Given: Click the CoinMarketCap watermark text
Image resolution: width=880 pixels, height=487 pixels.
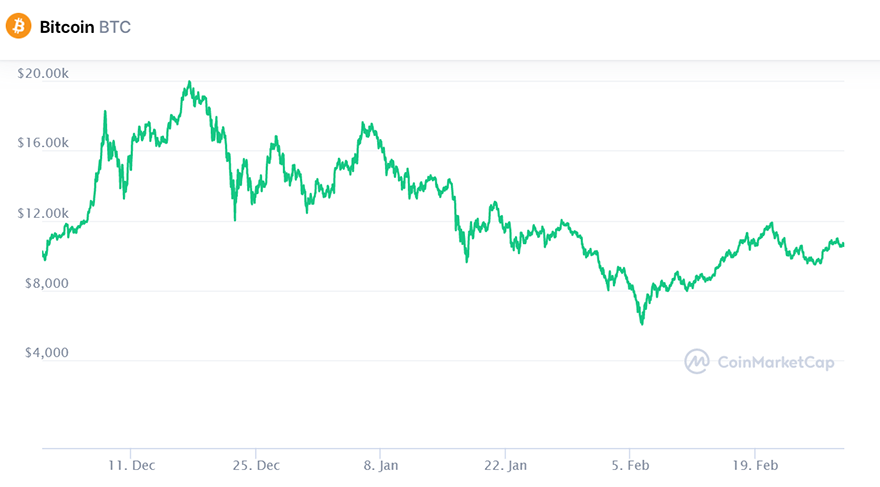Looking at the screenshot, I should (776, 362).
